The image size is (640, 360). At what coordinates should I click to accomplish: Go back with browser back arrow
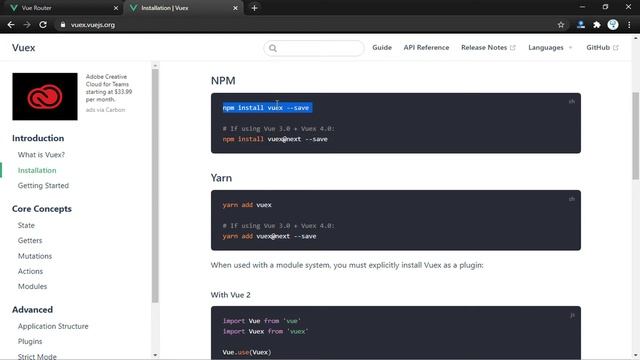[x=11, y=25]
